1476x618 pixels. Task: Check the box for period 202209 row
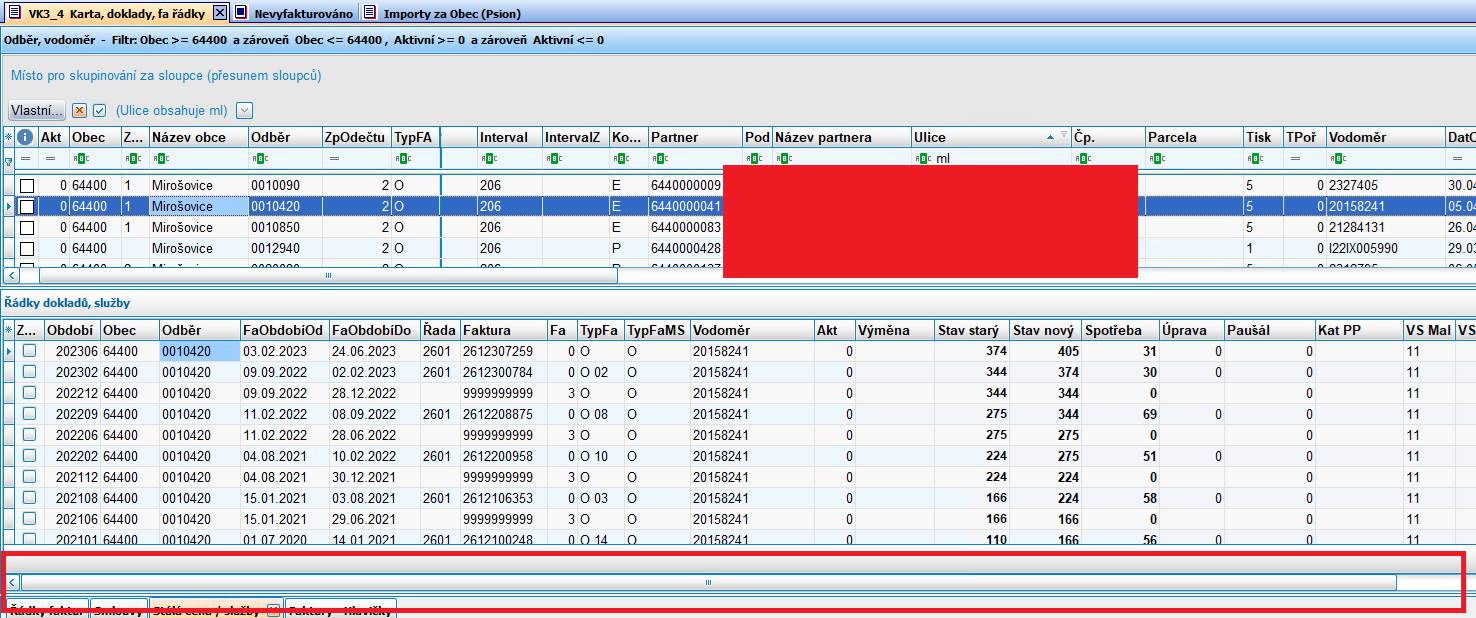(x=29, y=414)
